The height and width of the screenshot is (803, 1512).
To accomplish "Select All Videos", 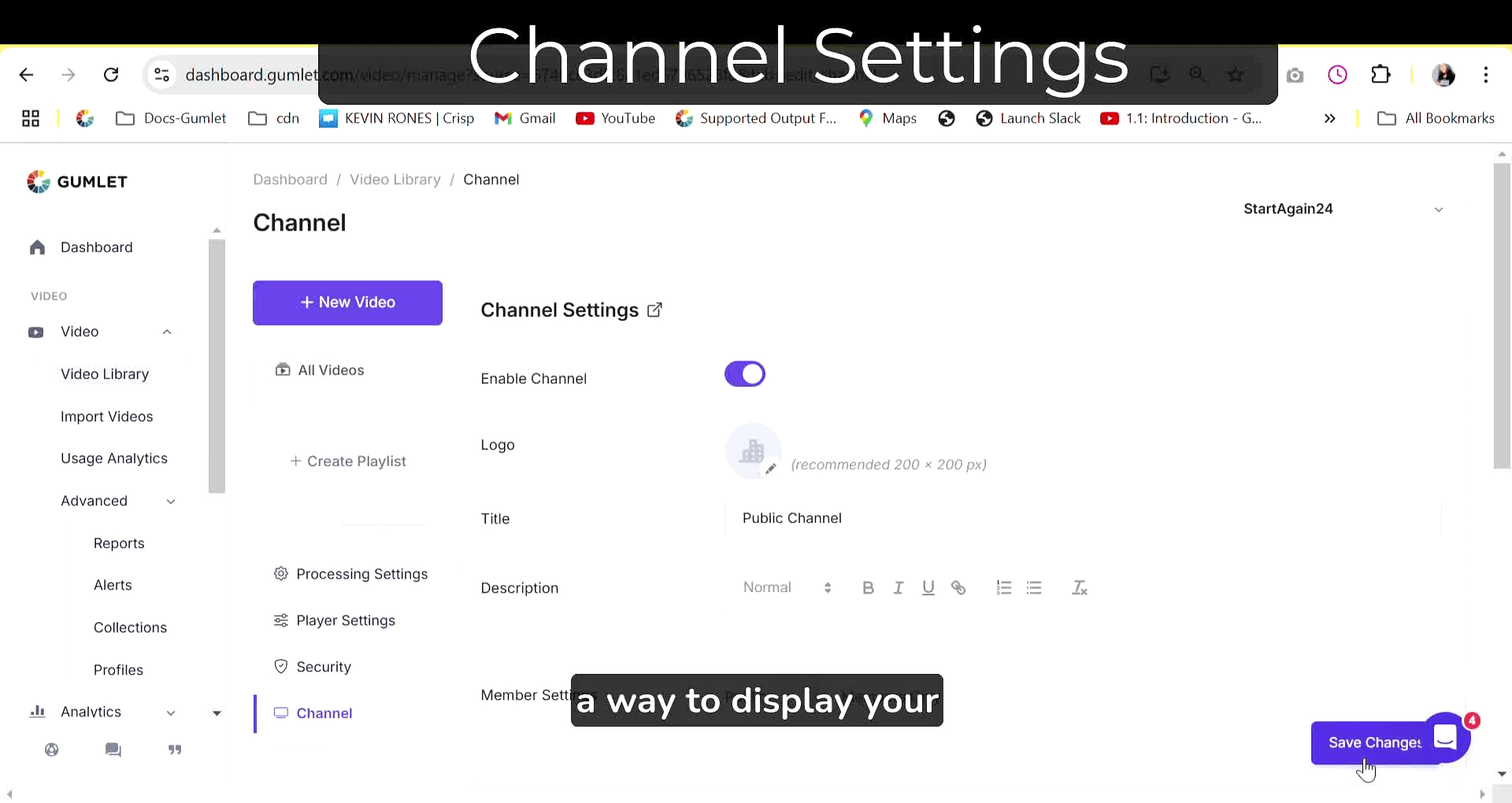I will tap(320, 370).
